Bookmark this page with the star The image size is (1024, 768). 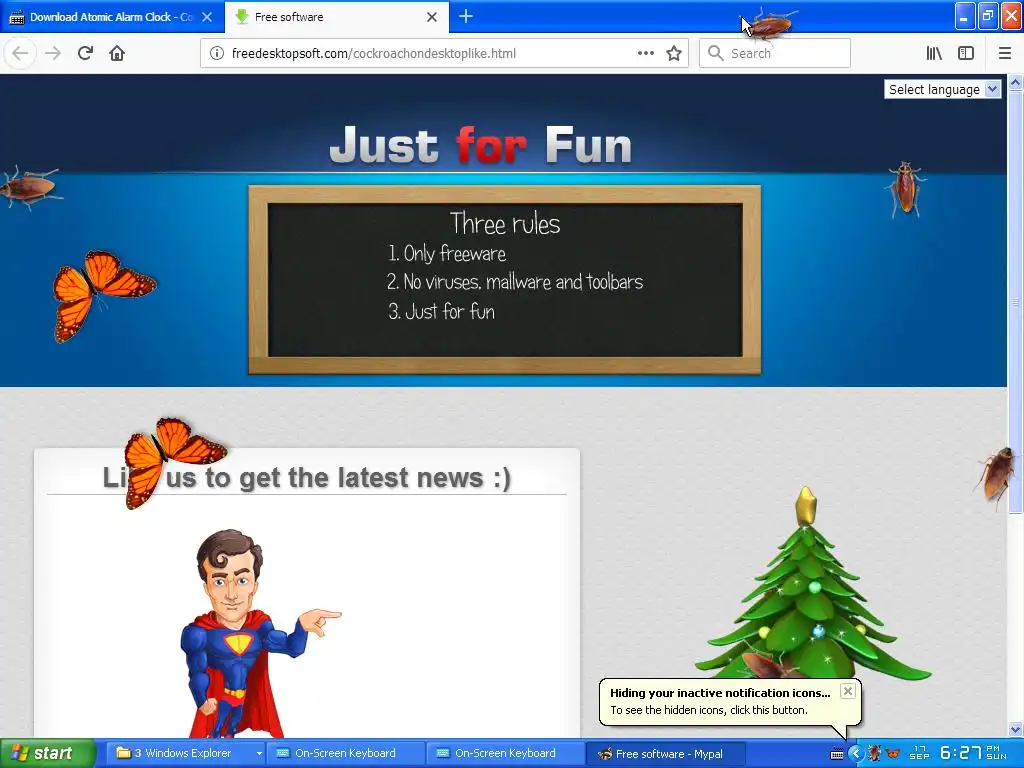click(x=674, y=53)
